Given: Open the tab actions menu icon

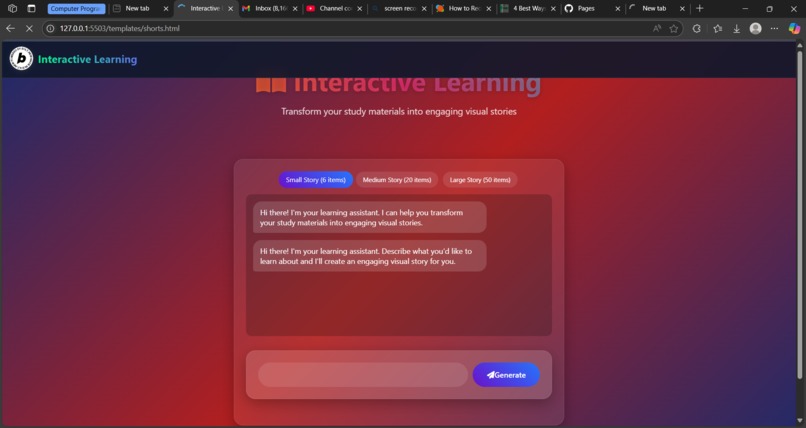Looking at the screenshot, I should [31, 8].
